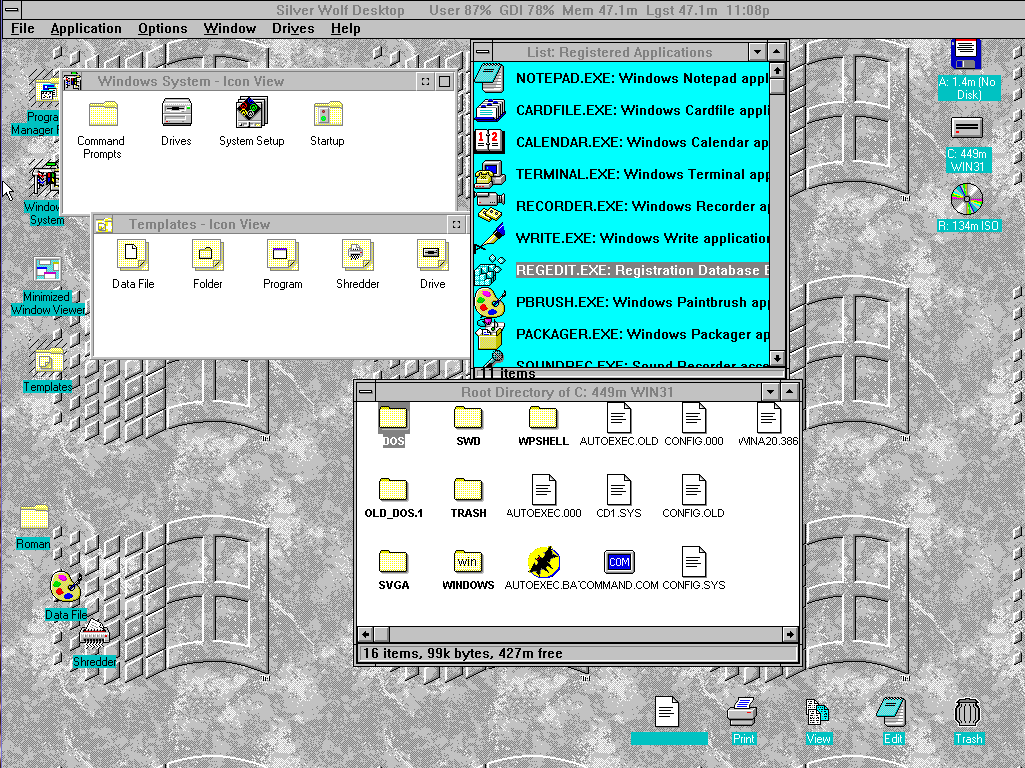Click the right arrow of Root Directory's horizontal scrollbar
The image size is (1025, 768).
pos(790,634)
